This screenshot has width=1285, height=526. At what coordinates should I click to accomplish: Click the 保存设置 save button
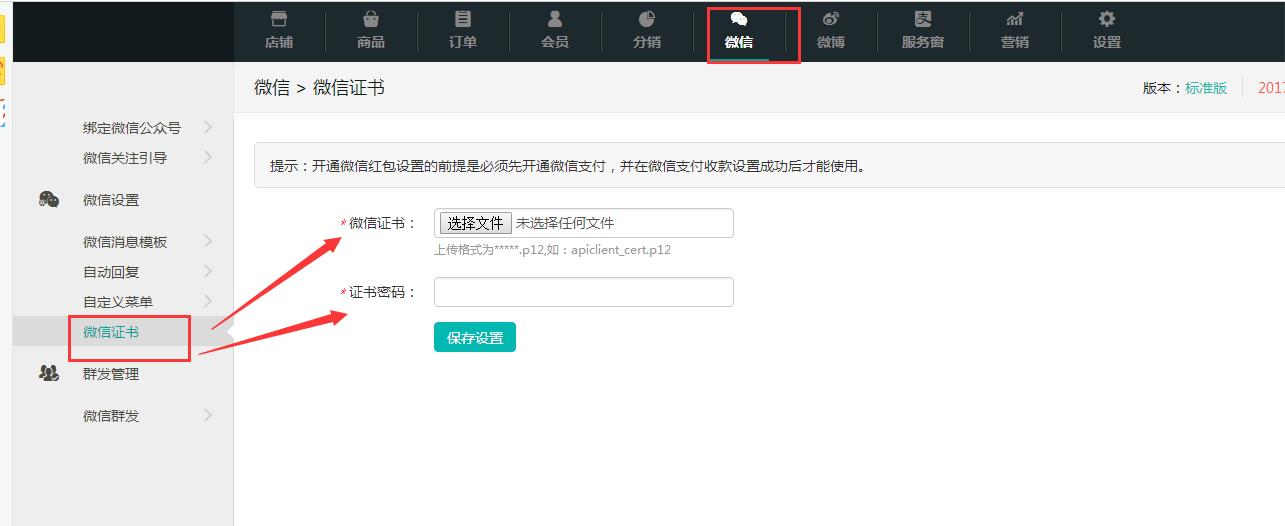pos(475,338)
